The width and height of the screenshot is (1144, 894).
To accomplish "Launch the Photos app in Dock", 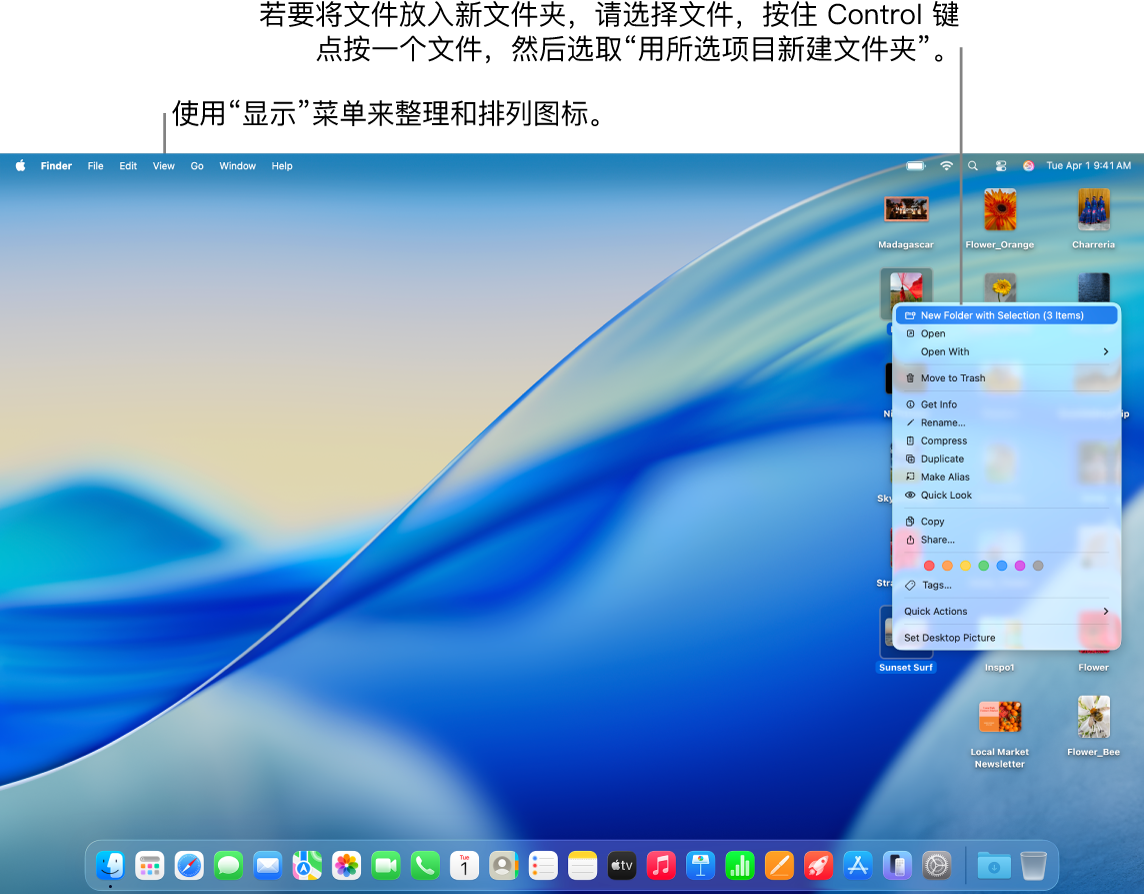I will pyautogui.click(x=347, y=865).
